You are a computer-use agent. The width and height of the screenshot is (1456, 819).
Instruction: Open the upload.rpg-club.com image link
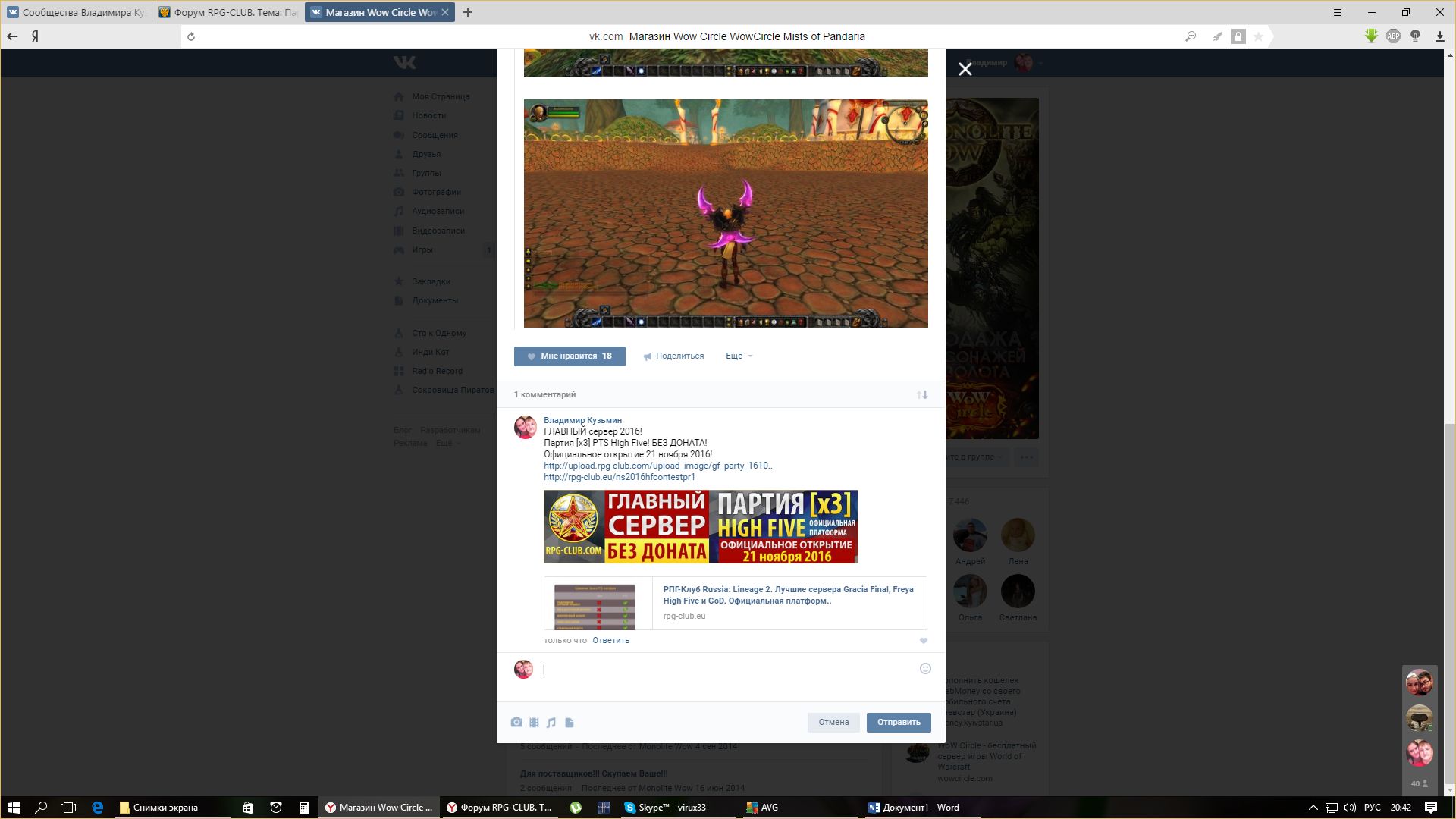click(x=657, y=466)
